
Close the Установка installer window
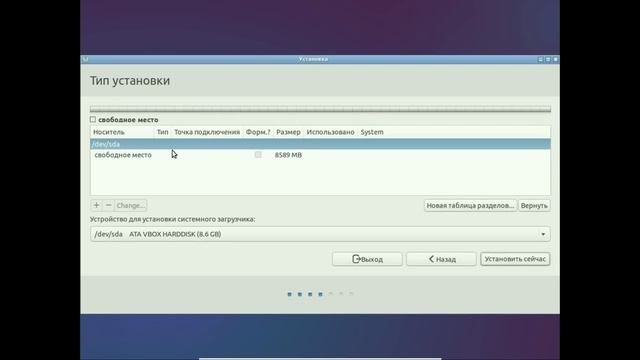(x=556, y=59)
